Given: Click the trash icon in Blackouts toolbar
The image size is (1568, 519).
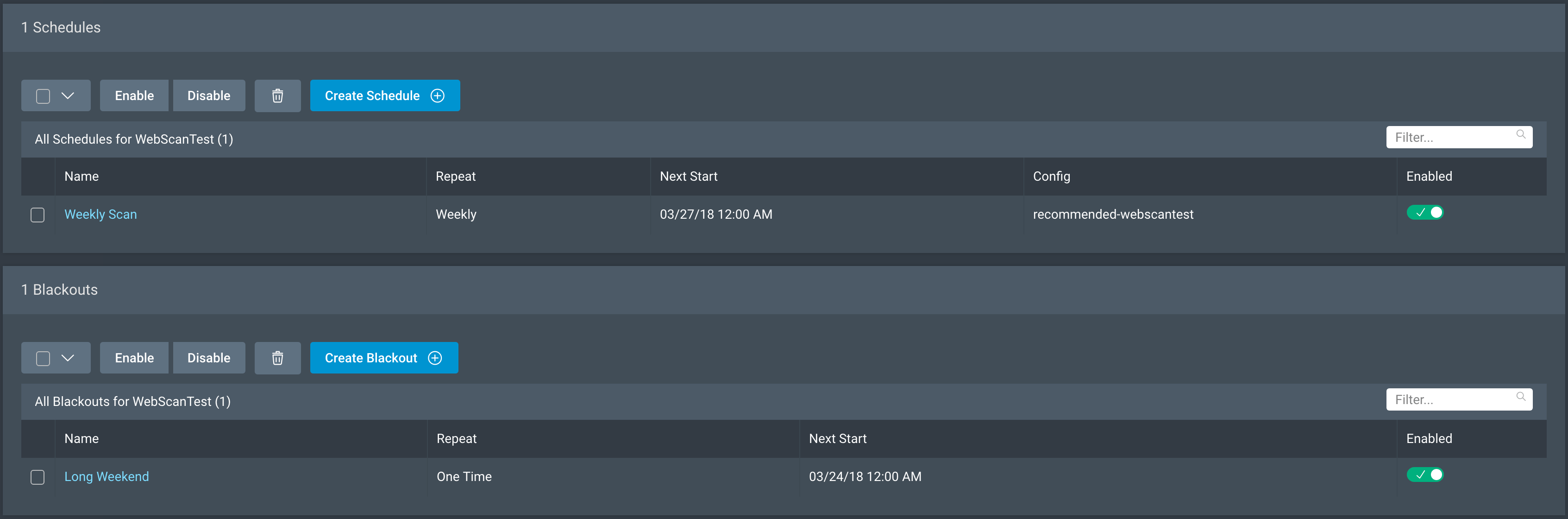Looking at the screenshot, I should click(x=277, y=358).
